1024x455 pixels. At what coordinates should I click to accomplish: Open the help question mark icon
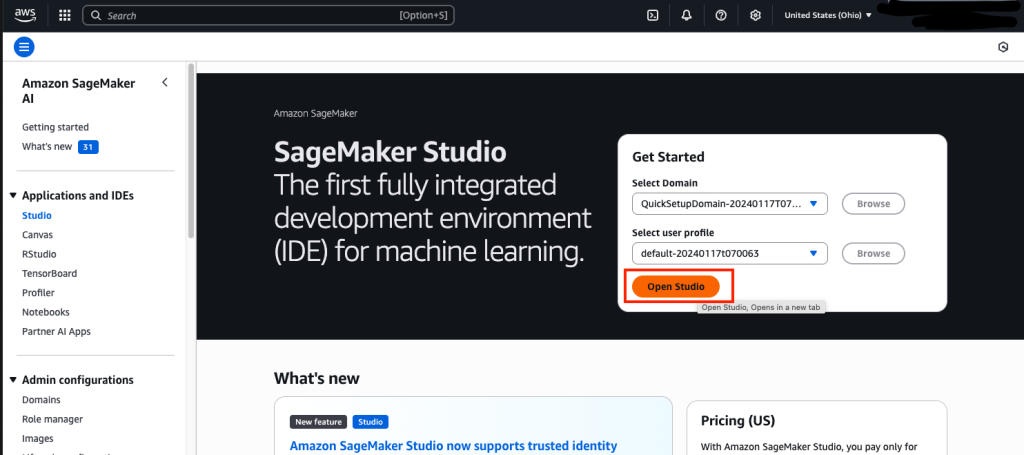pos(721,16)
